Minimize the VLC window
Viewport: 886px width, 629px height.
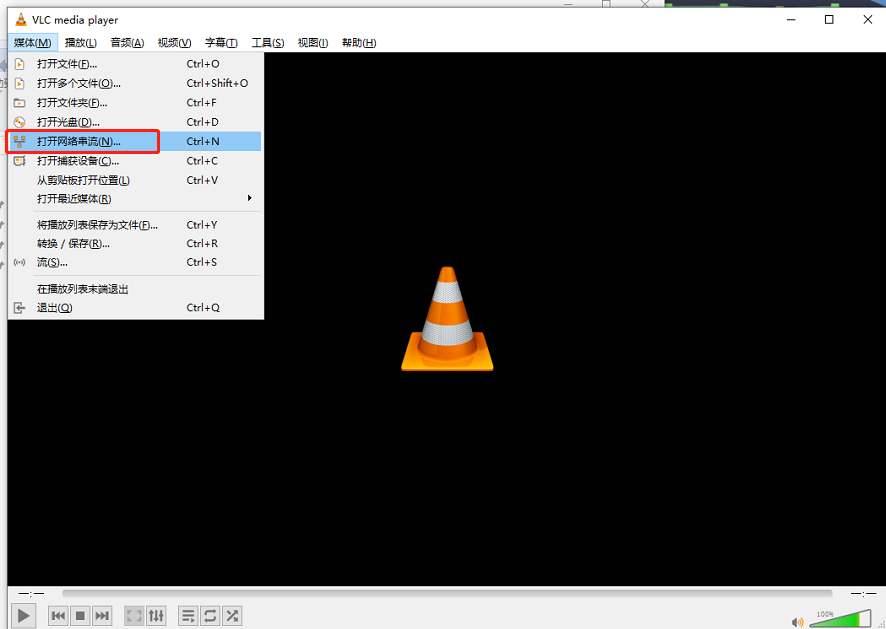(x=791, y=20)
